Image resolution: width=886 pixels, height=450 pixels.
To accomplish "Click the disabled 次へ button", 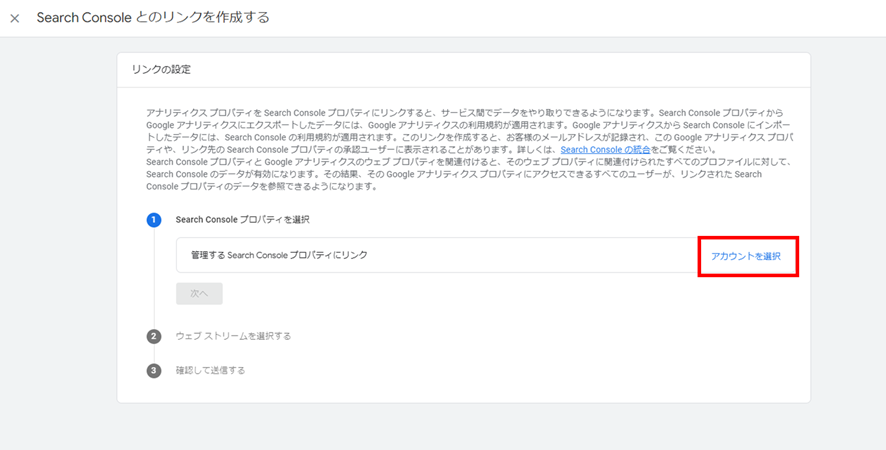I will pos(199,293).
